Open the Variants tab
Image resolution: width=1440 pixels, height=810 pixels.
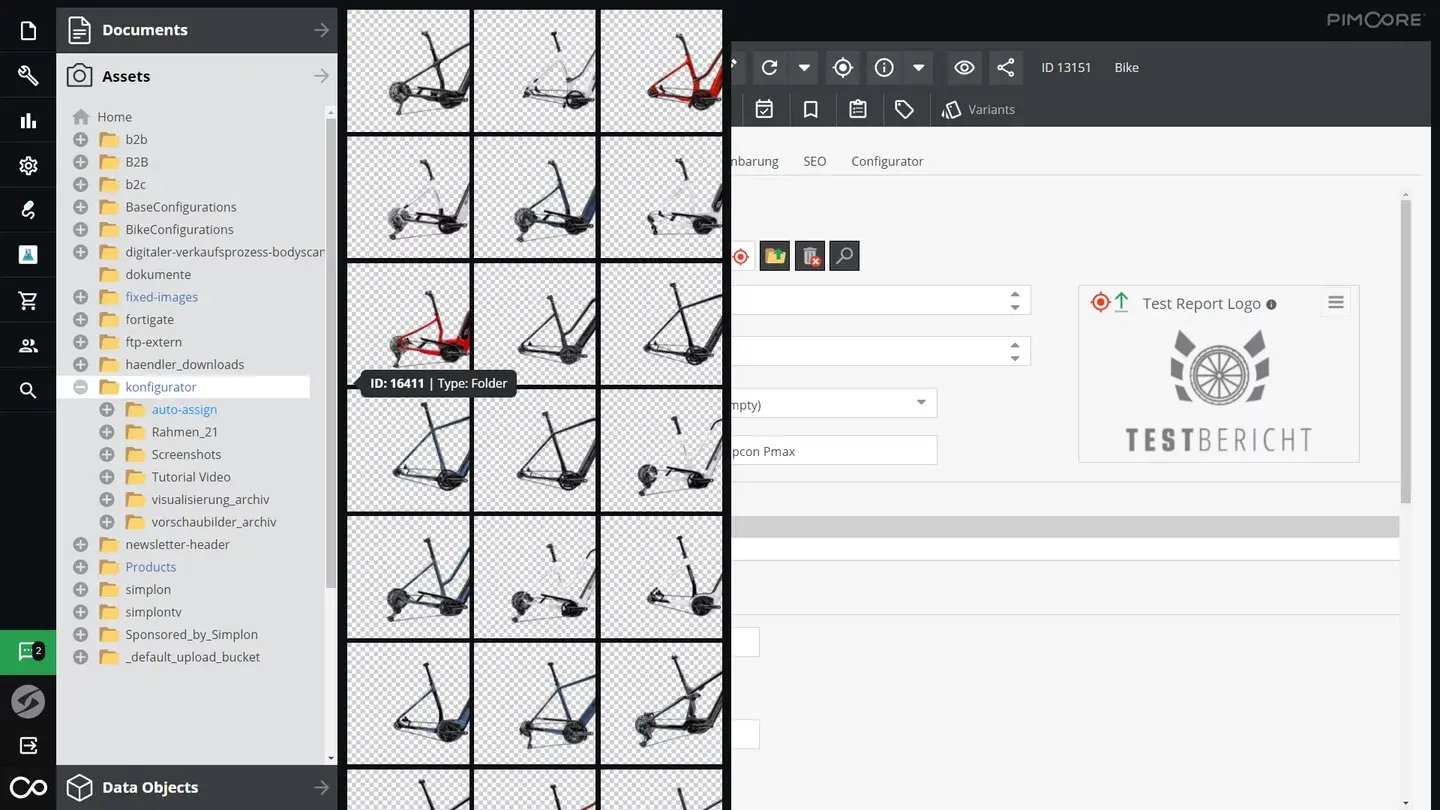tap(978, 109)
